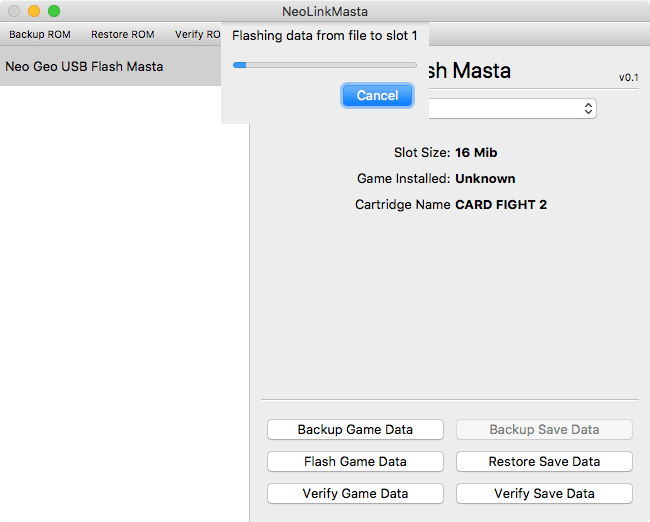Click the NeoLinkMasta window title
650x522 pixels.
(x=325, y=11)
